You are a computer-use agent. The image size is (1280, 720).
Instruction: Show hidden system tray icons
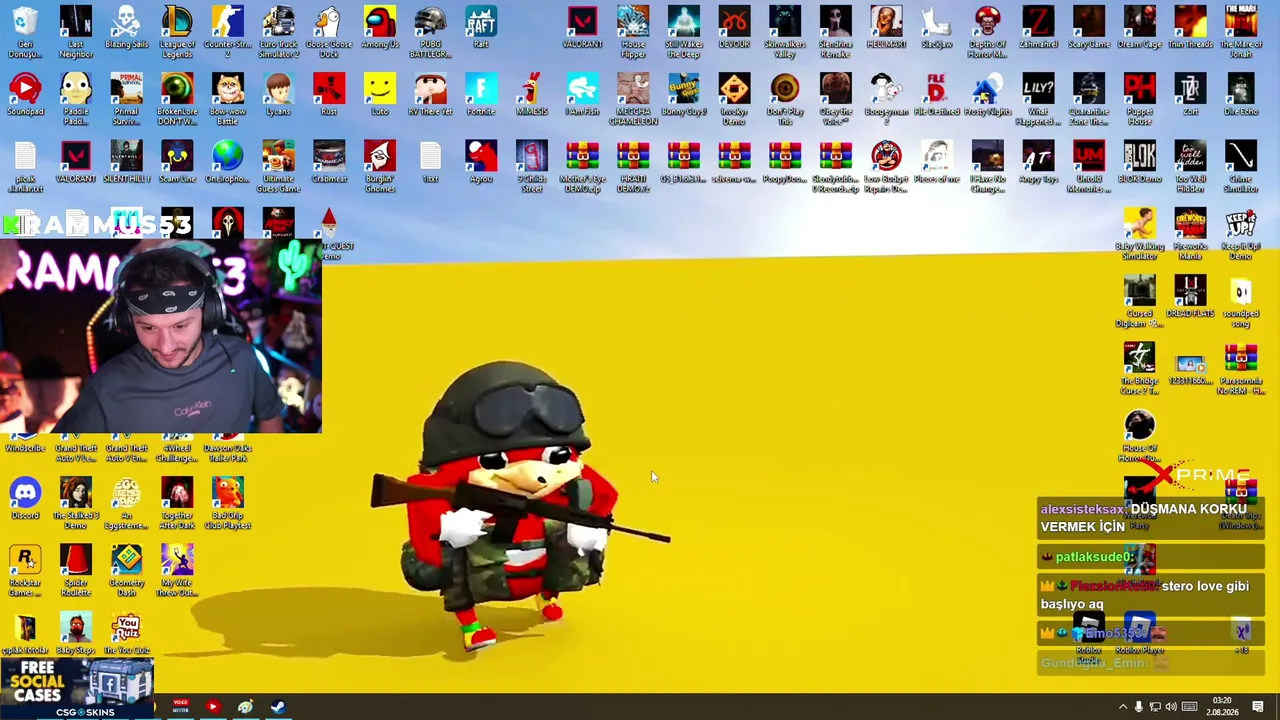[x=1122, y=707]
